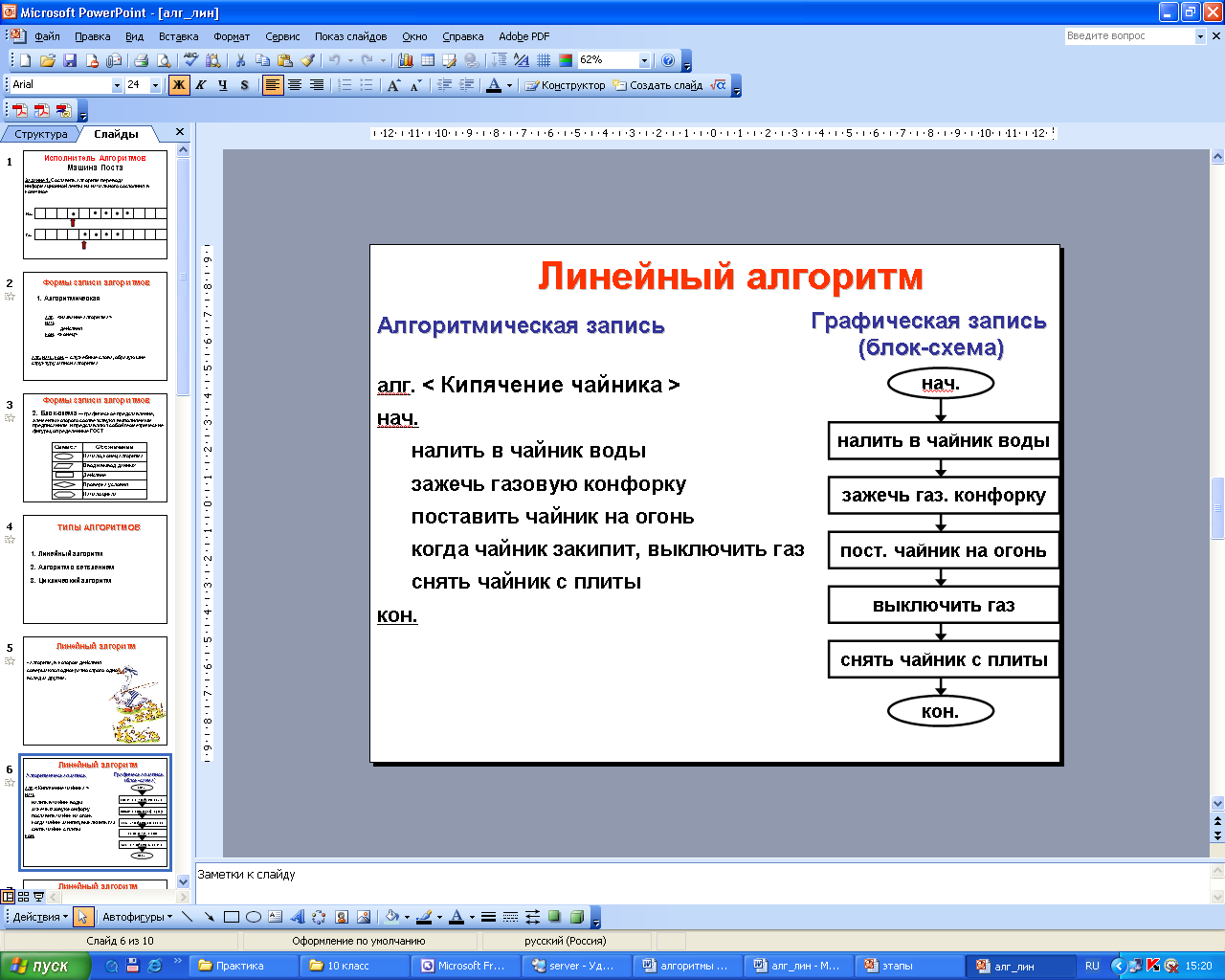This screenshot has width=1225, height=980.
Task: Open Microsoft Office PowerPoint Help
Action: click(x=668, y=60)
